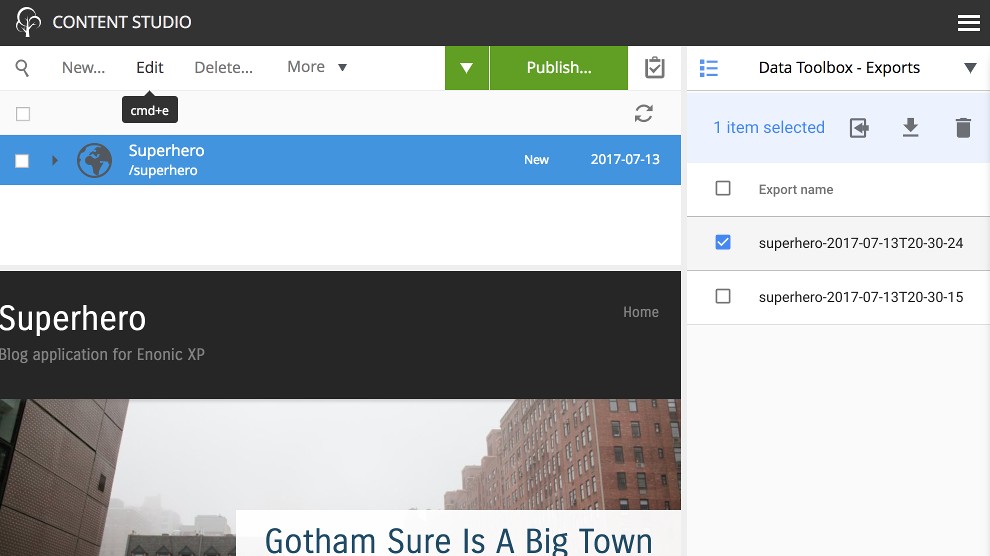Screen dimensions: 990x556
Task: Open Gotham Sure Is A Big Town post
Action: [458, 541]
